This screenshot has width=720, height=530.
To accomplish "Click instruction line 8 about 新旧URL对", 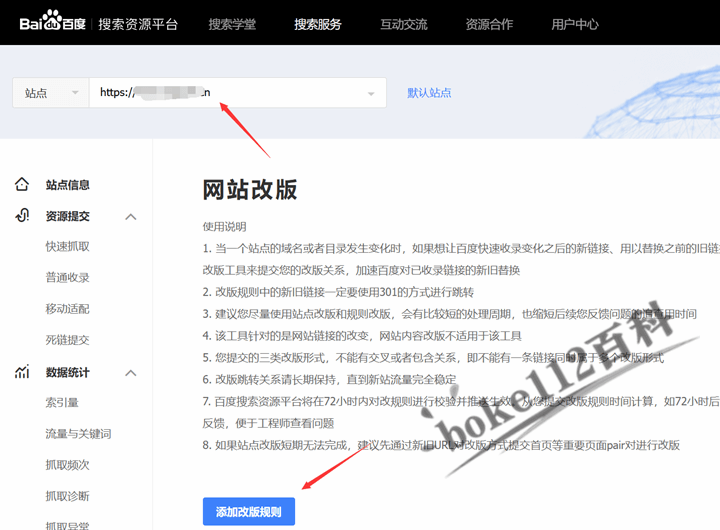I will point(441,445).
